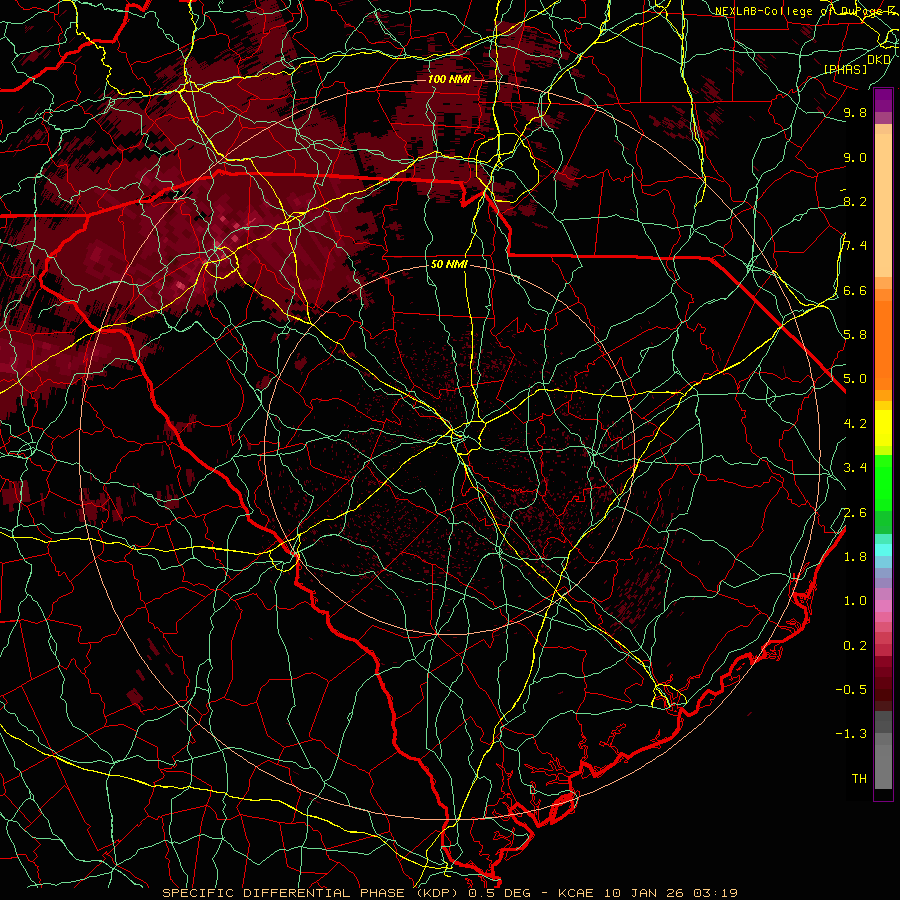Click the 0.2 scale value

855,646
